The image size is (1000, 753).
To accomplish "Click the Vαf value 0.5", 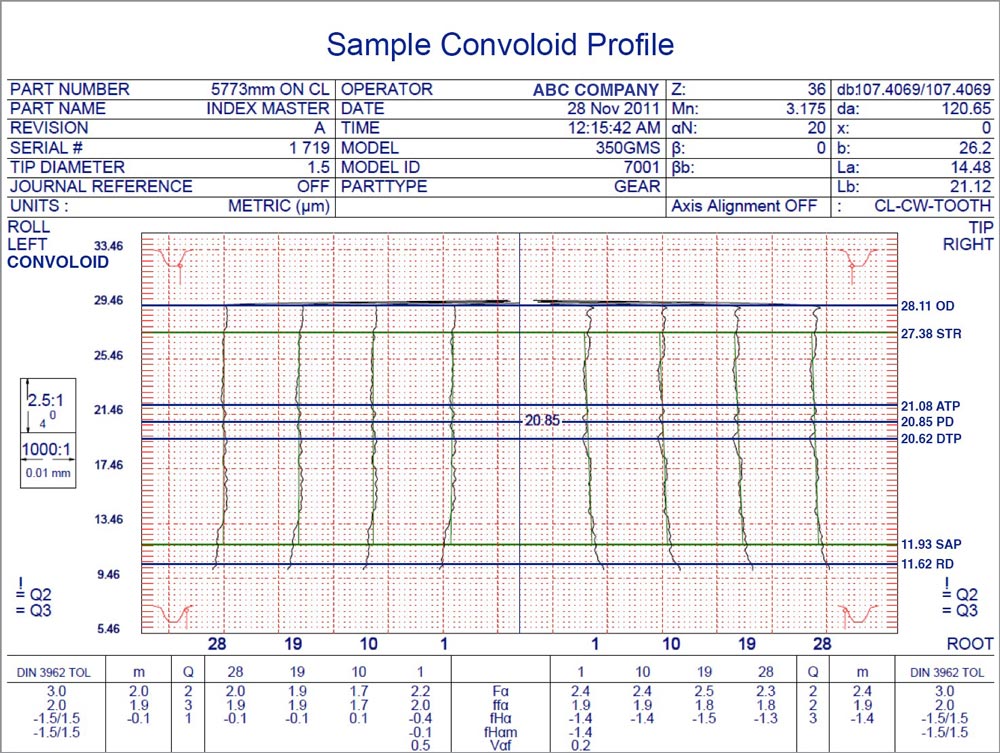I will coord(420,745).
